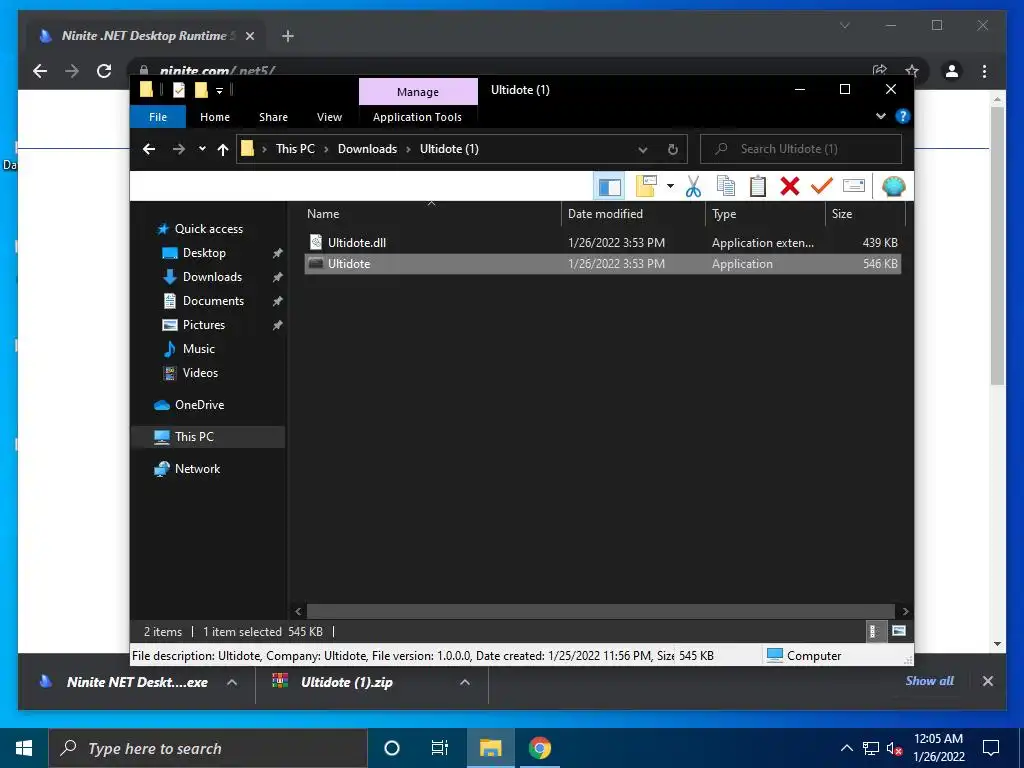Sort by Name column header
1024x768 pixels.
point(431,214)
